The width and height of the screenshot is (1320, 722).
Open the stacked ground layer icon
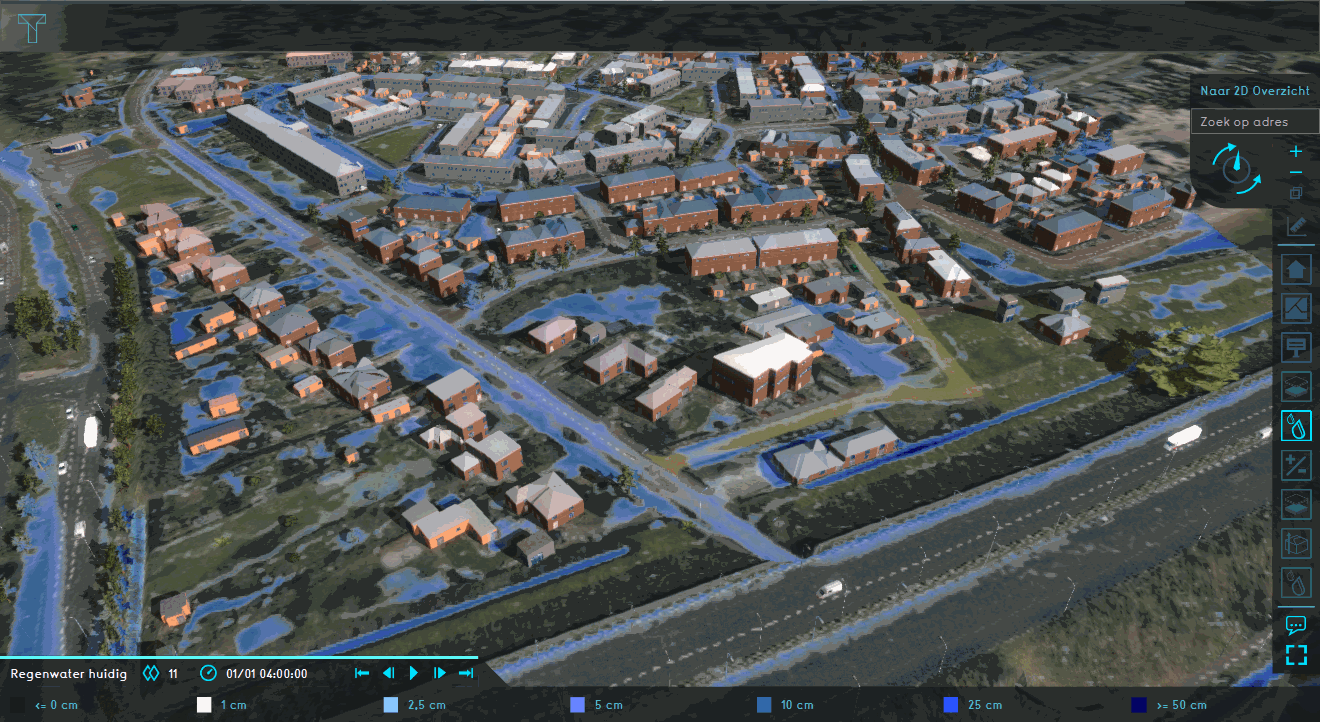click(x=1297, y=504)
